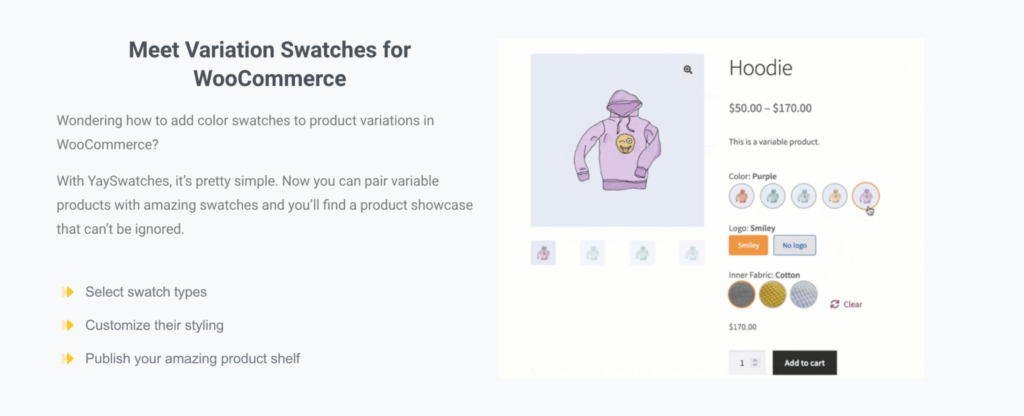This screenshot has width=1024, height=416.
Task: Select the green hoodie color swatch
Action: tap(773, 196)
